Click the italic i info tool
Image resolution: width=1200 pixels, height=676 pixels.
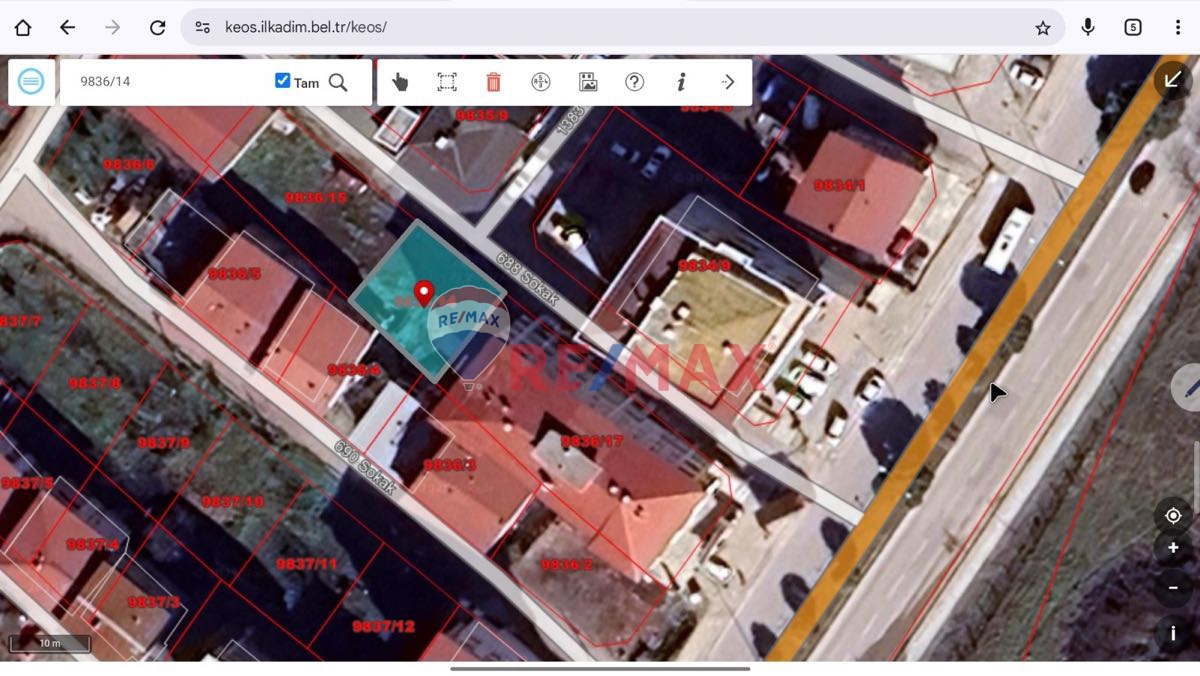681,82
